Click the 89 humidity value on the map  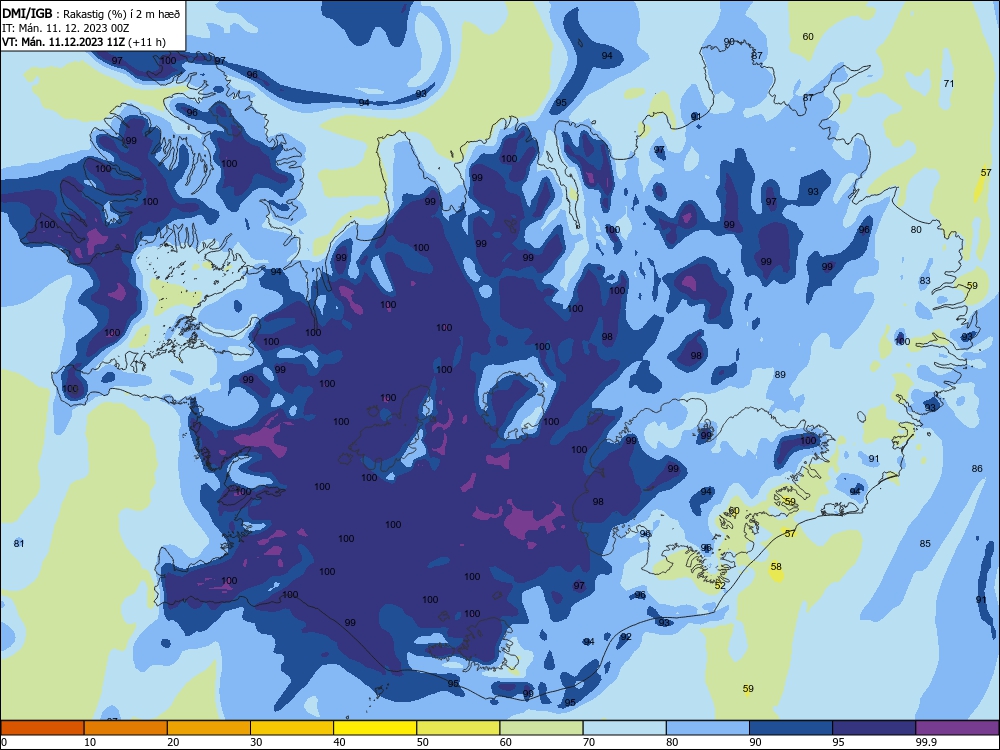[x=780, y=374]
